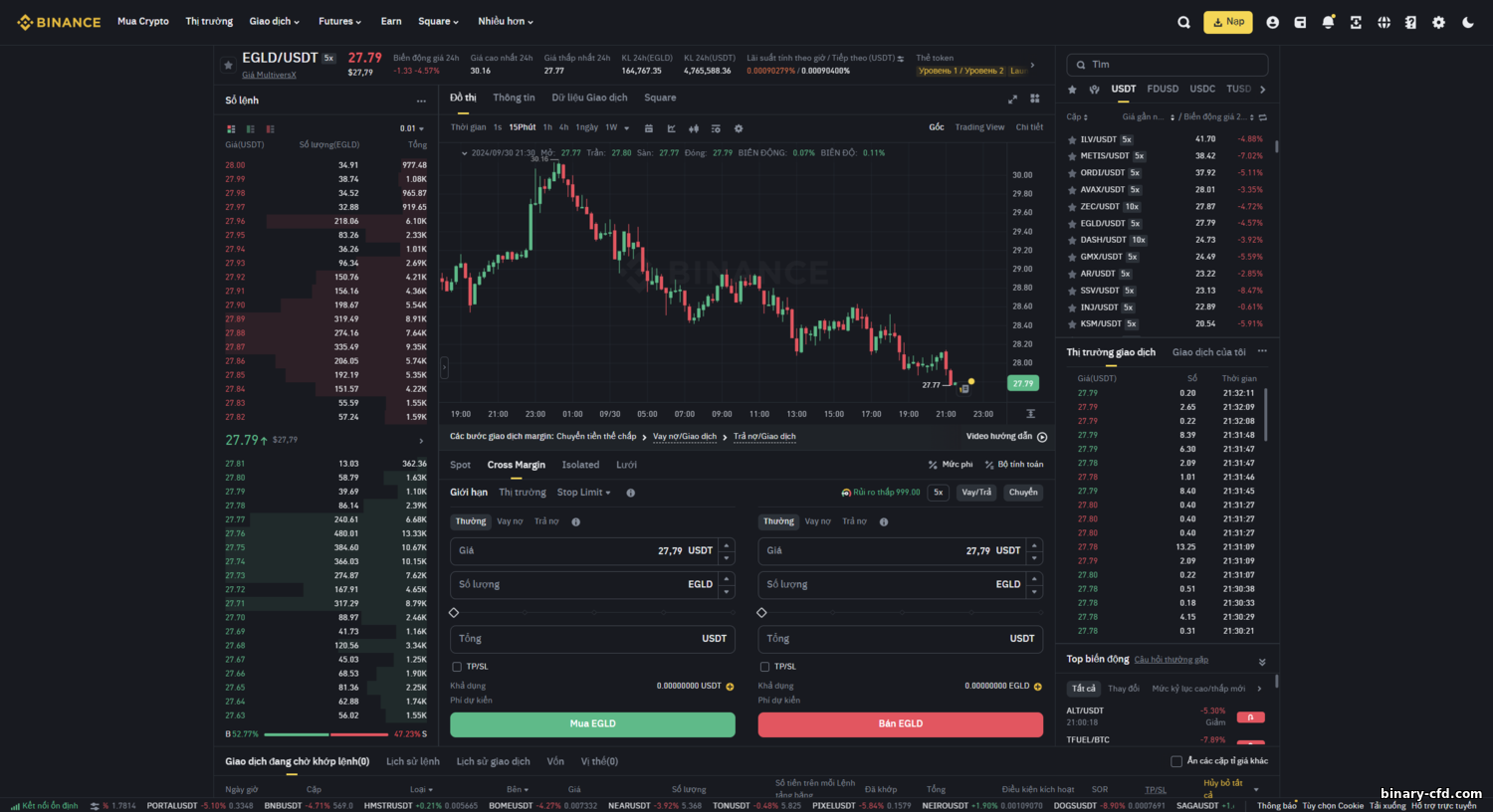Select Thường mode on buy form
Screen dimensions: 1493x812
point(471,521)
